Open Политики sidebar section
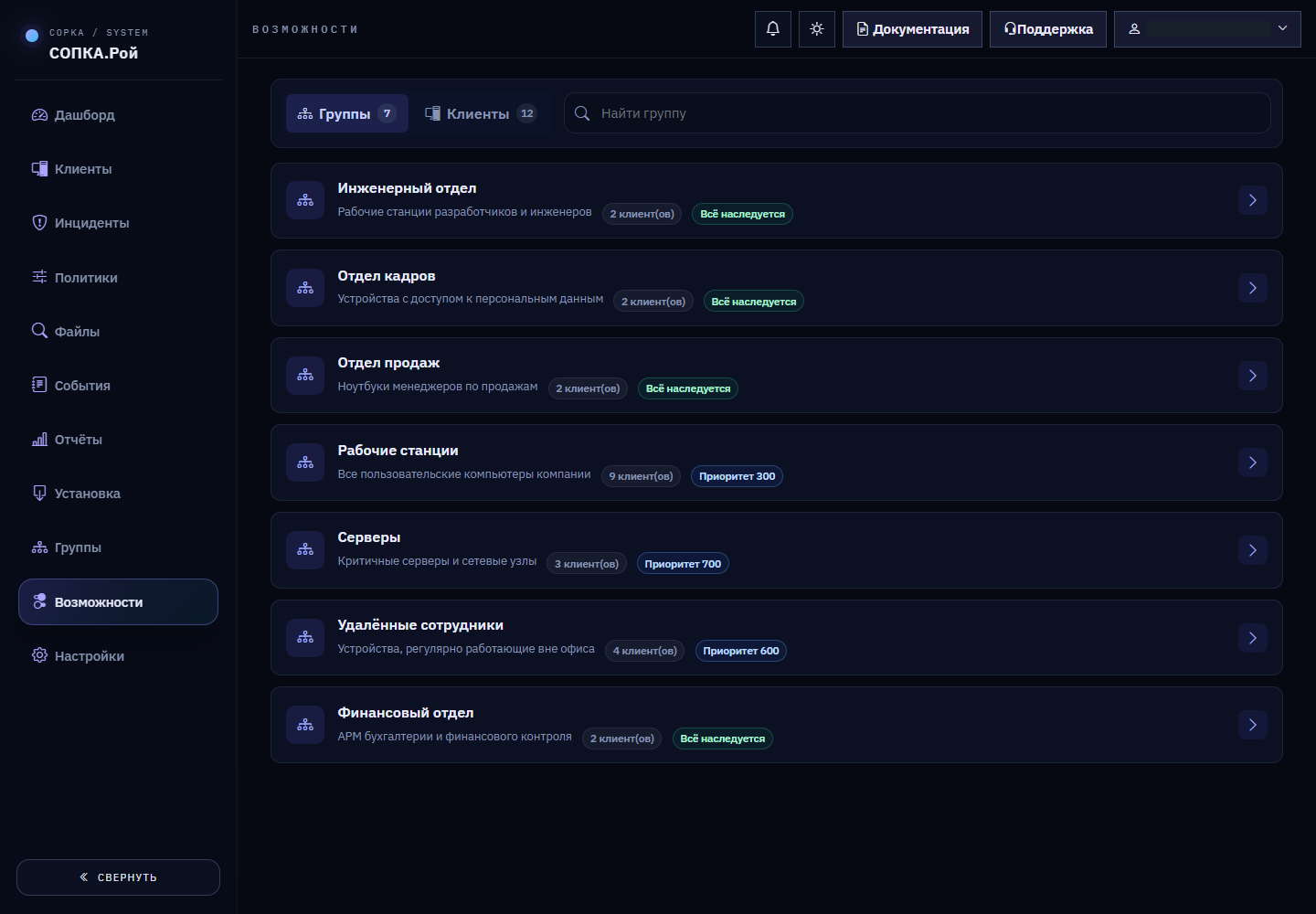This screenshot has height=914, width=1316. tap(118, 278)
